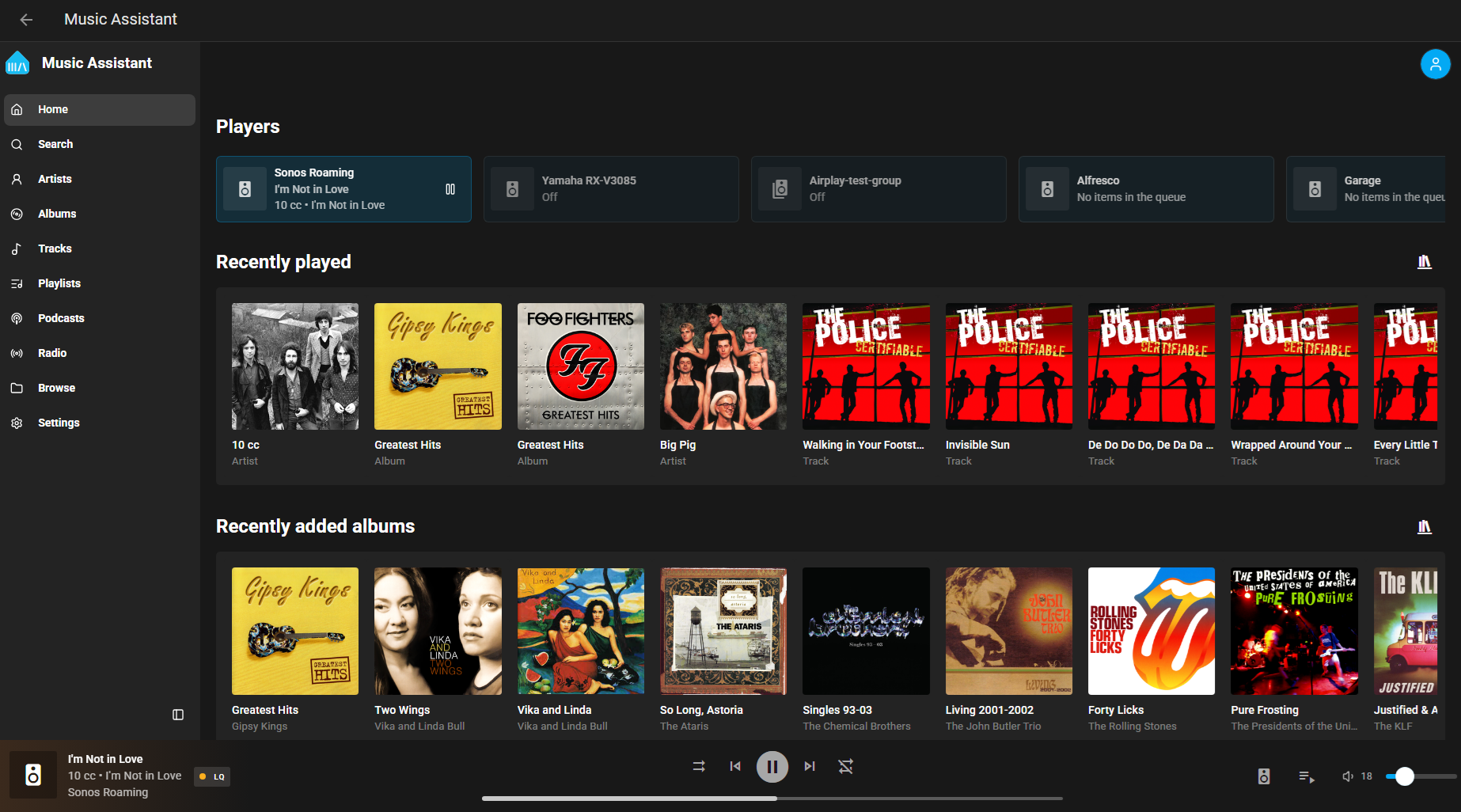Select the Yamaha RX-V3085 player
Screen dimensions: 1461x812
click(611, 189)
